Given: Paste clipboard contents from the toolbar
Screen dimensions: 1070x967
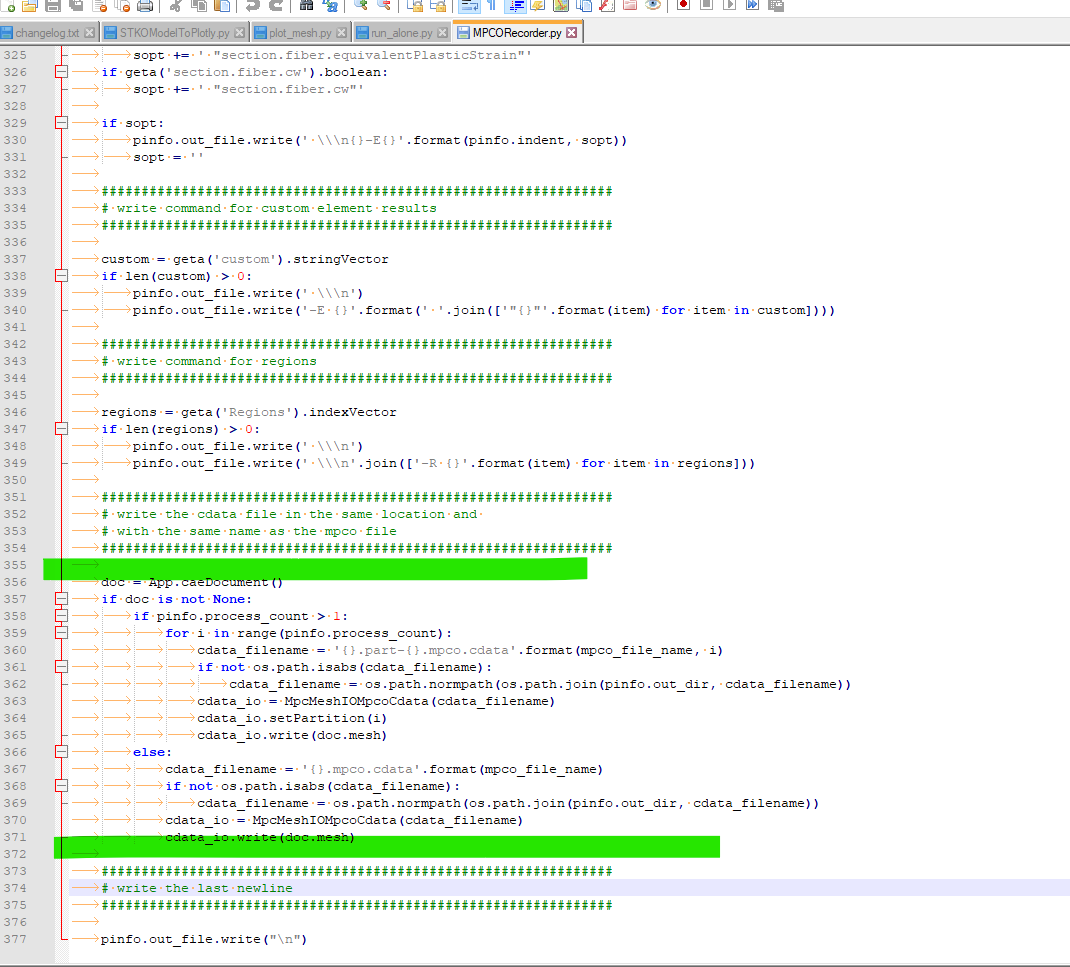Looking at the screenshot, I should (222, 5).
